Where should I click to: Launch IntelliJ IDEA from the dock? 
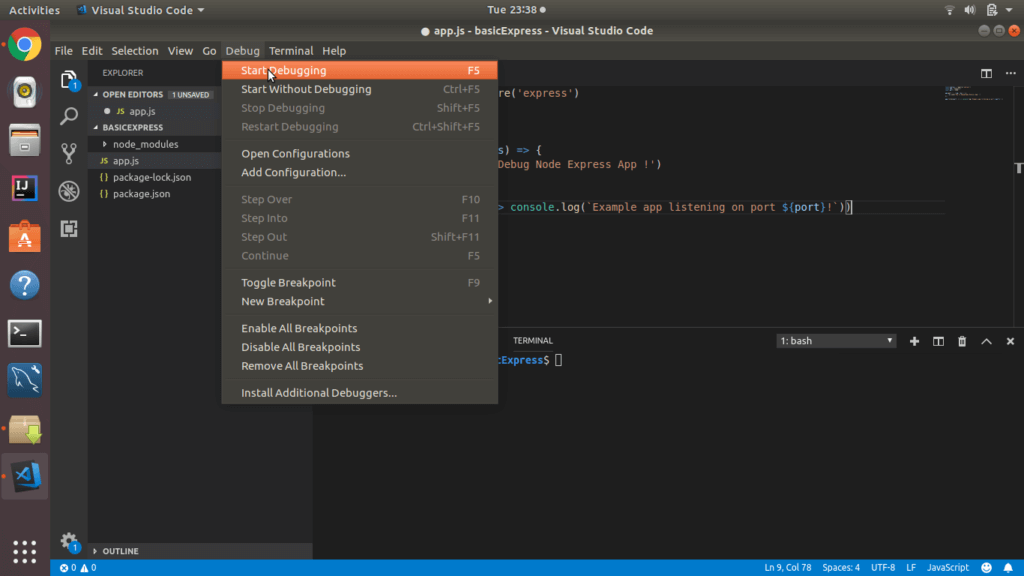point(25,188)
